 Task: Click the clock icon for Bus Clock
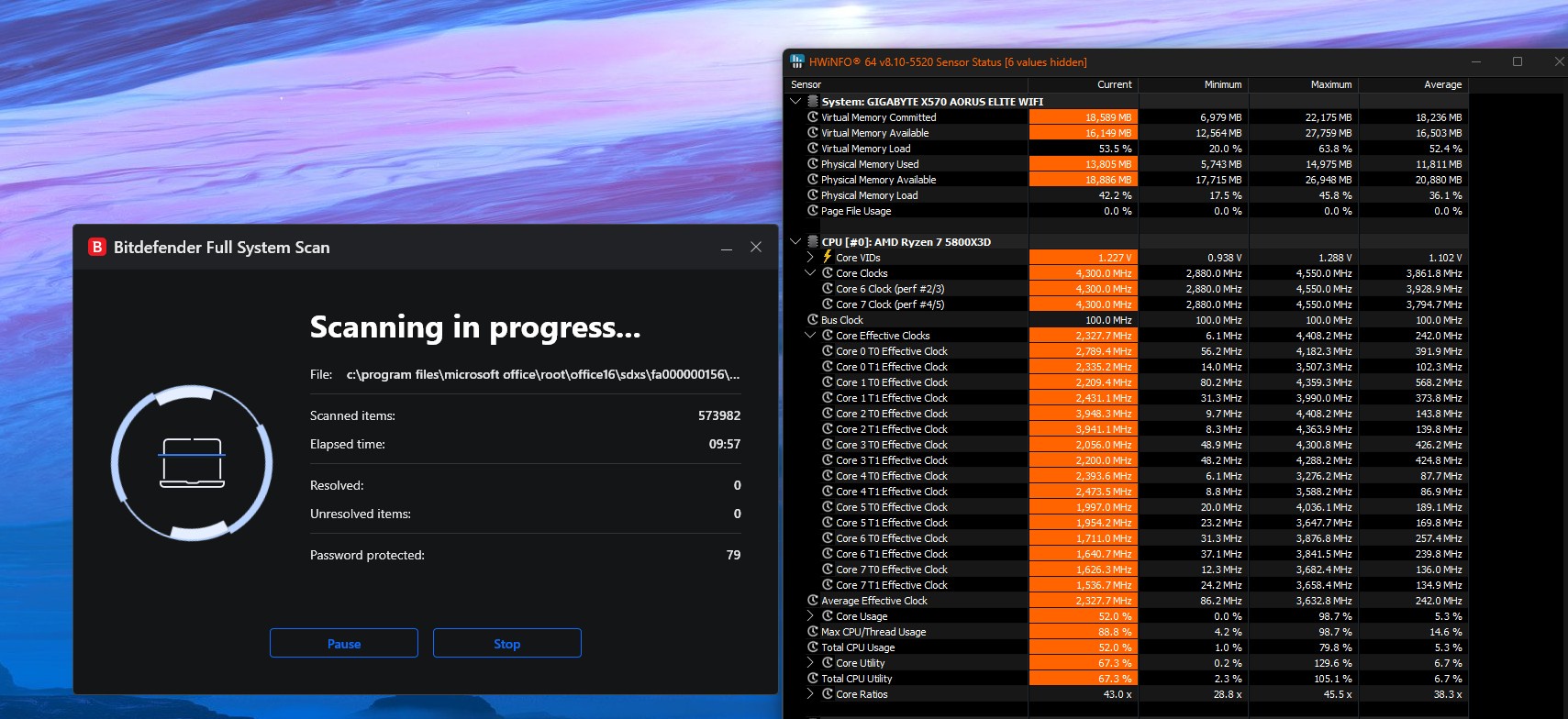(x=812, y=319)
